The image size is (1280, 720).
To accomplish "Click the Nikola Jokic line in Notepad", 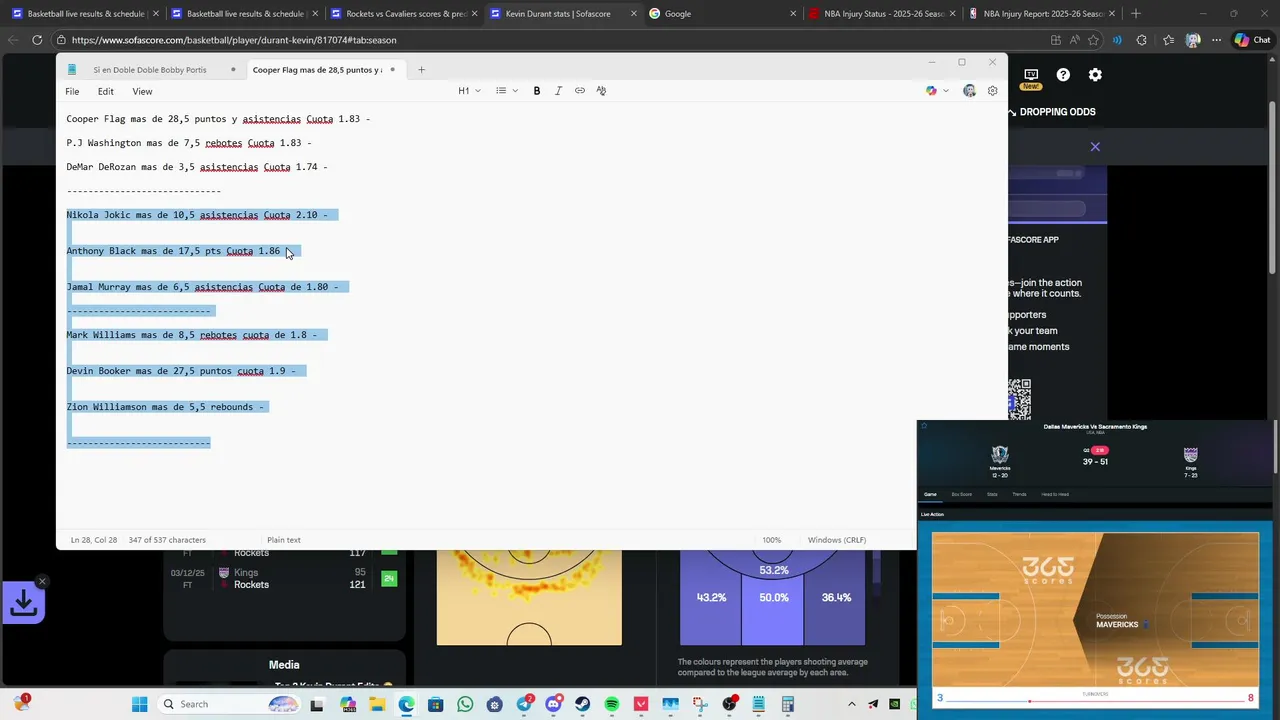I will 197,215.
